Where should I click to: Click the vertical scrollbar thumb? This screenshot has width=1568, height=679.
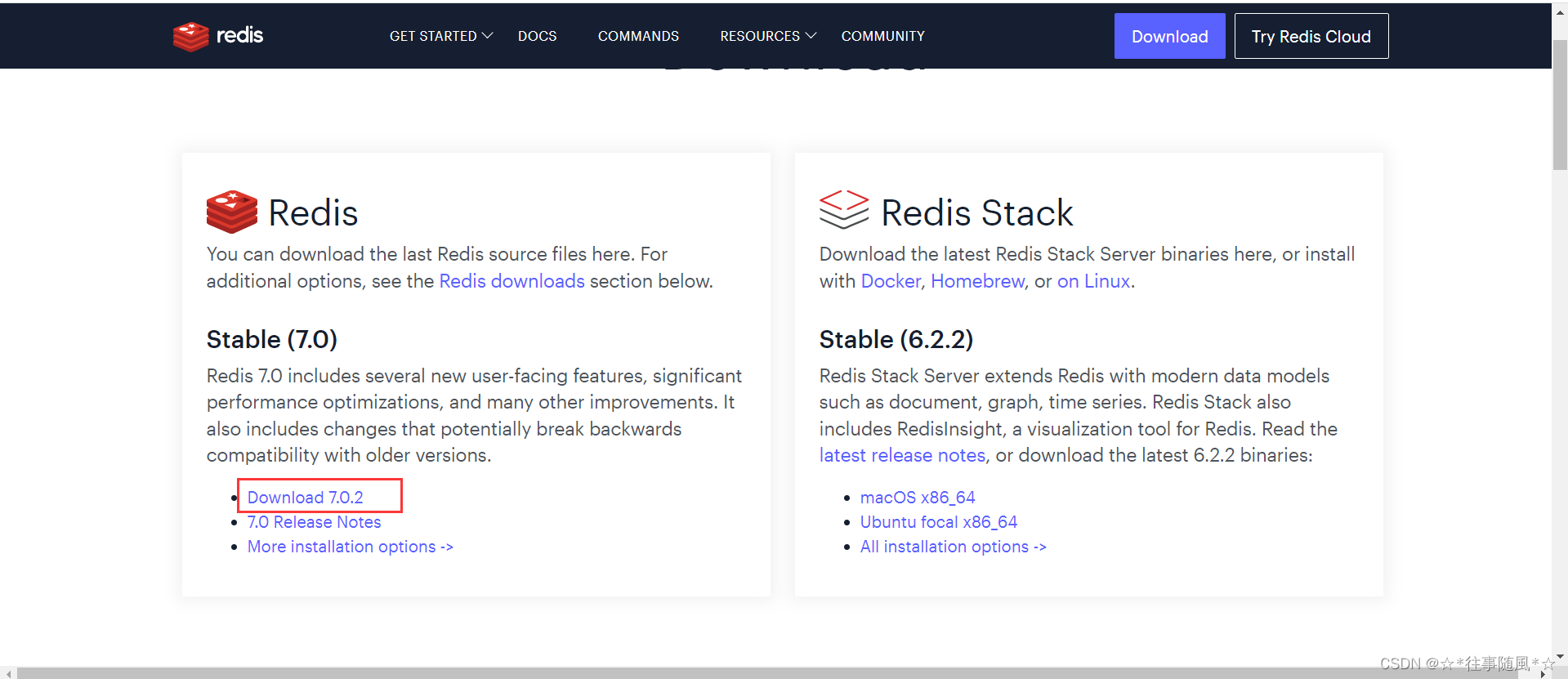1560,104
